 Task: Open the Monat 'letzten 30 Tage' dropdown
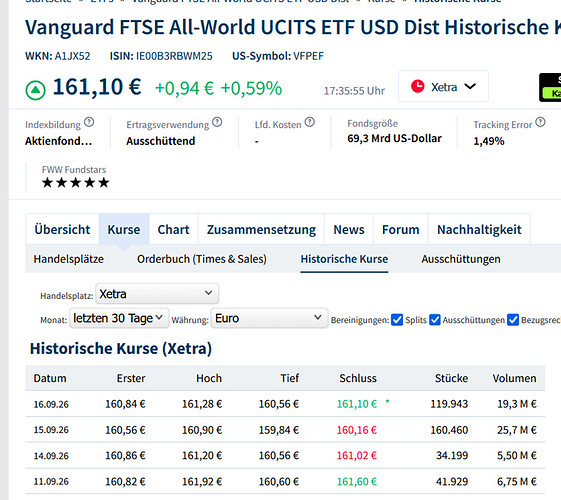coord(119,318)
